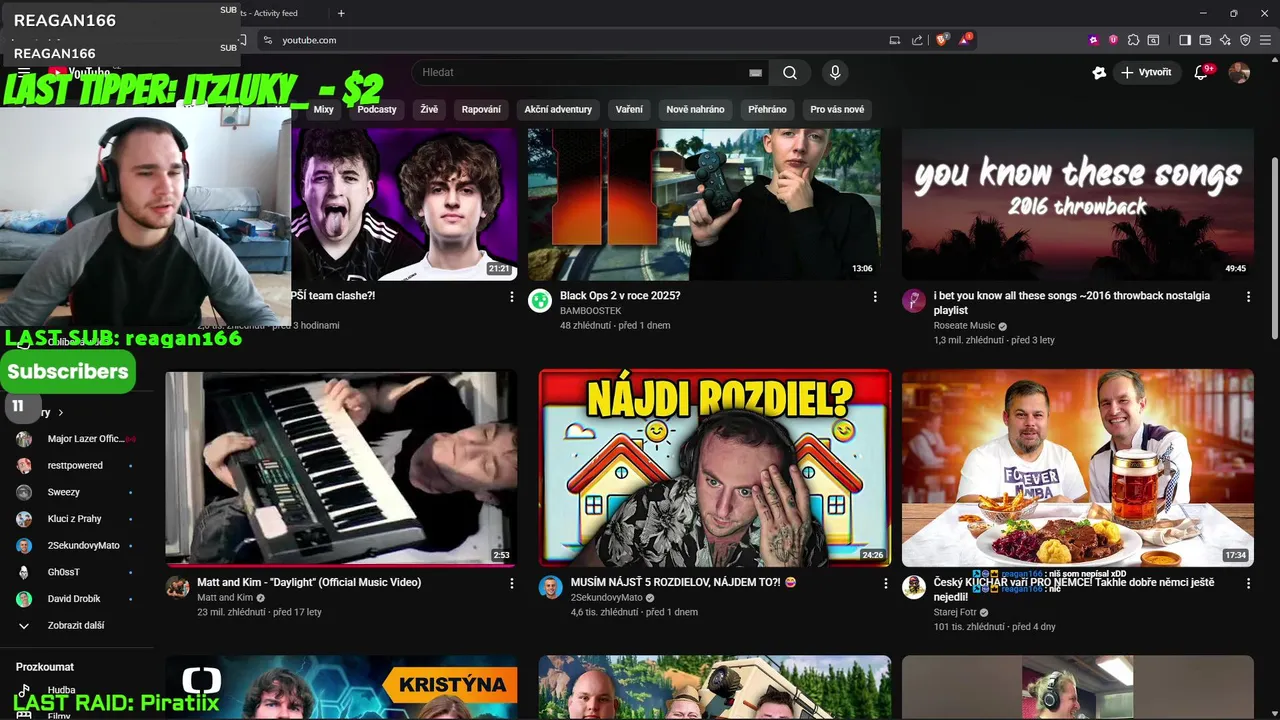This screenshot has width=1280, height=720.
Task: Open Matt and Kim Daylight keyboard thumbnail
Action: pos(341,468)
